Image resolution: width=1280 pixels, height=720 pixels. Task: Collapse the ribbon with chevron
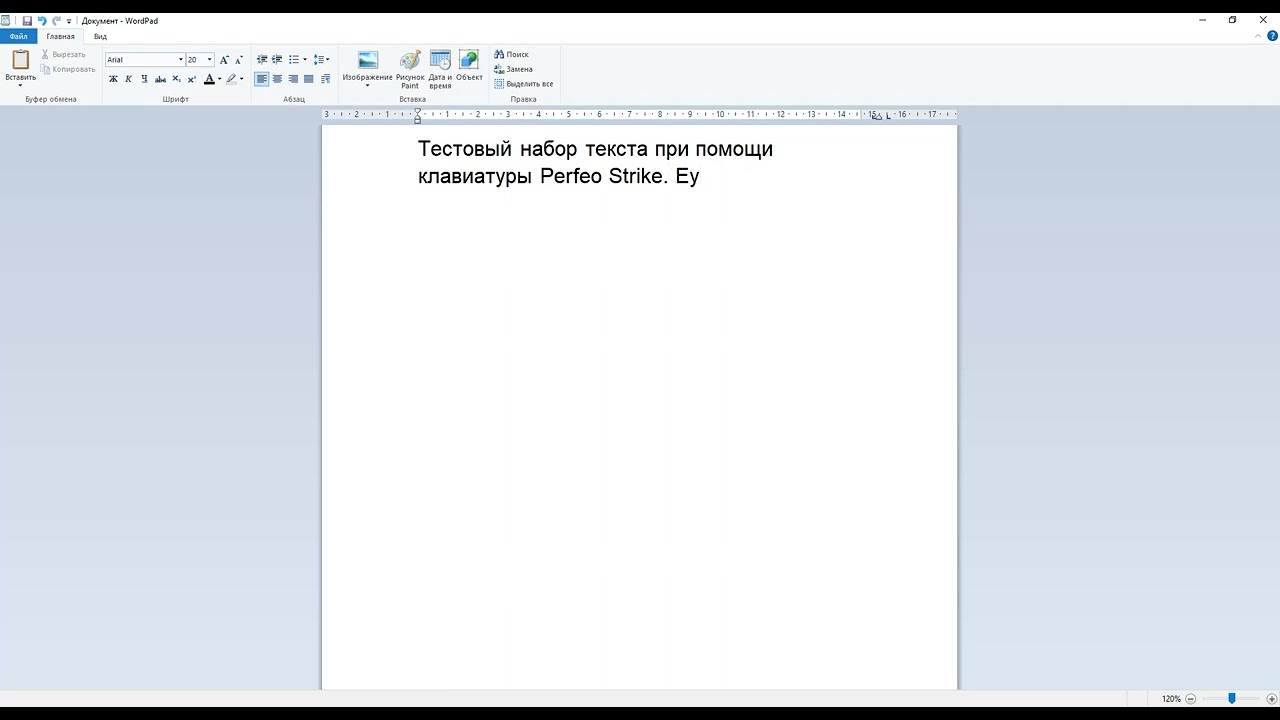[x=1258, y=36]
